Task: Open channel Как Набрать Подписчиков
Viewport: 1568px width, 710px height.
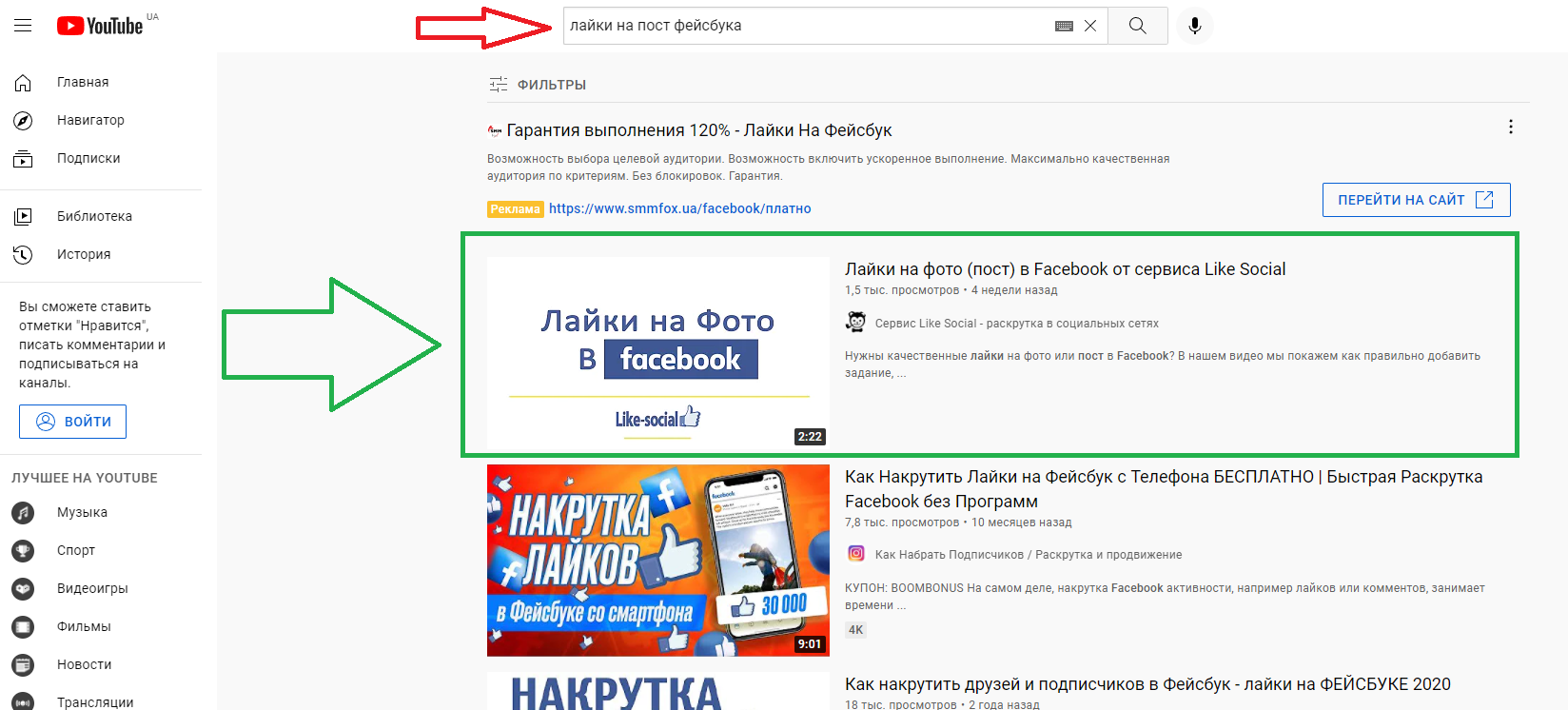Action: pyautogui.click(x=1029, y=555)
